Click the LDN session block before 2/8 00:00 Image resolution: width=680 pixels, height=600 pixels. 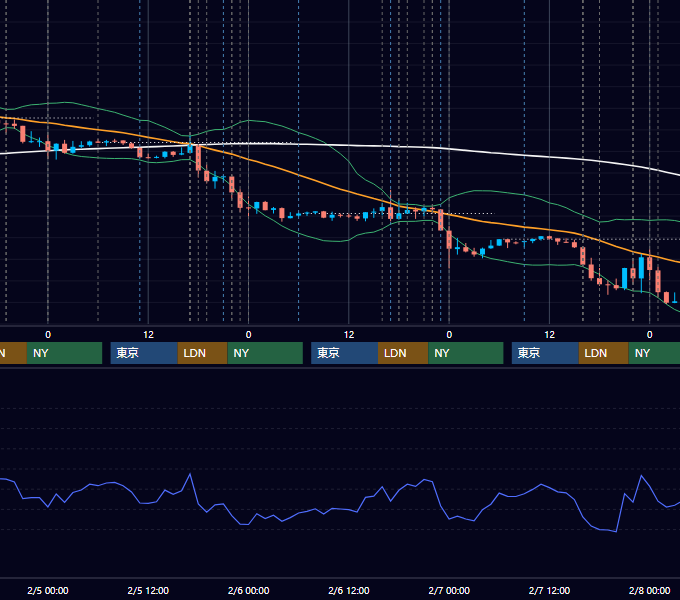(x=604, y=353)
